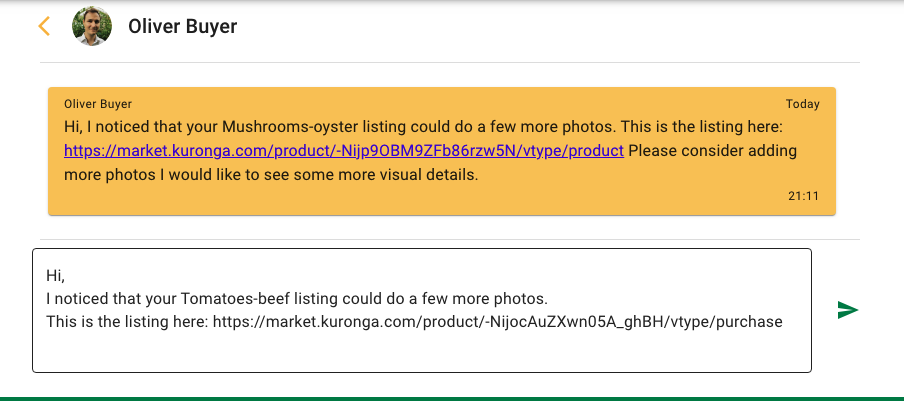Viewport: 904px width, 401px height.
Task: Go back using the orange chevron arrow
Action: pos(44,27)
